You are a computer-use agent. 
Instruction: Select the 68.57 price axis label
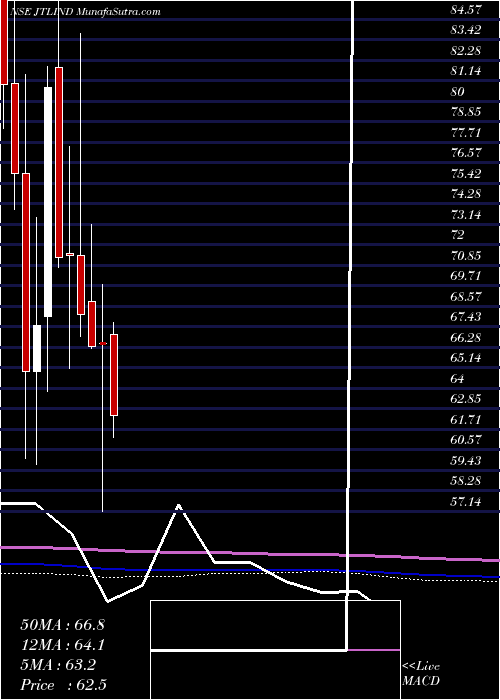466,296
